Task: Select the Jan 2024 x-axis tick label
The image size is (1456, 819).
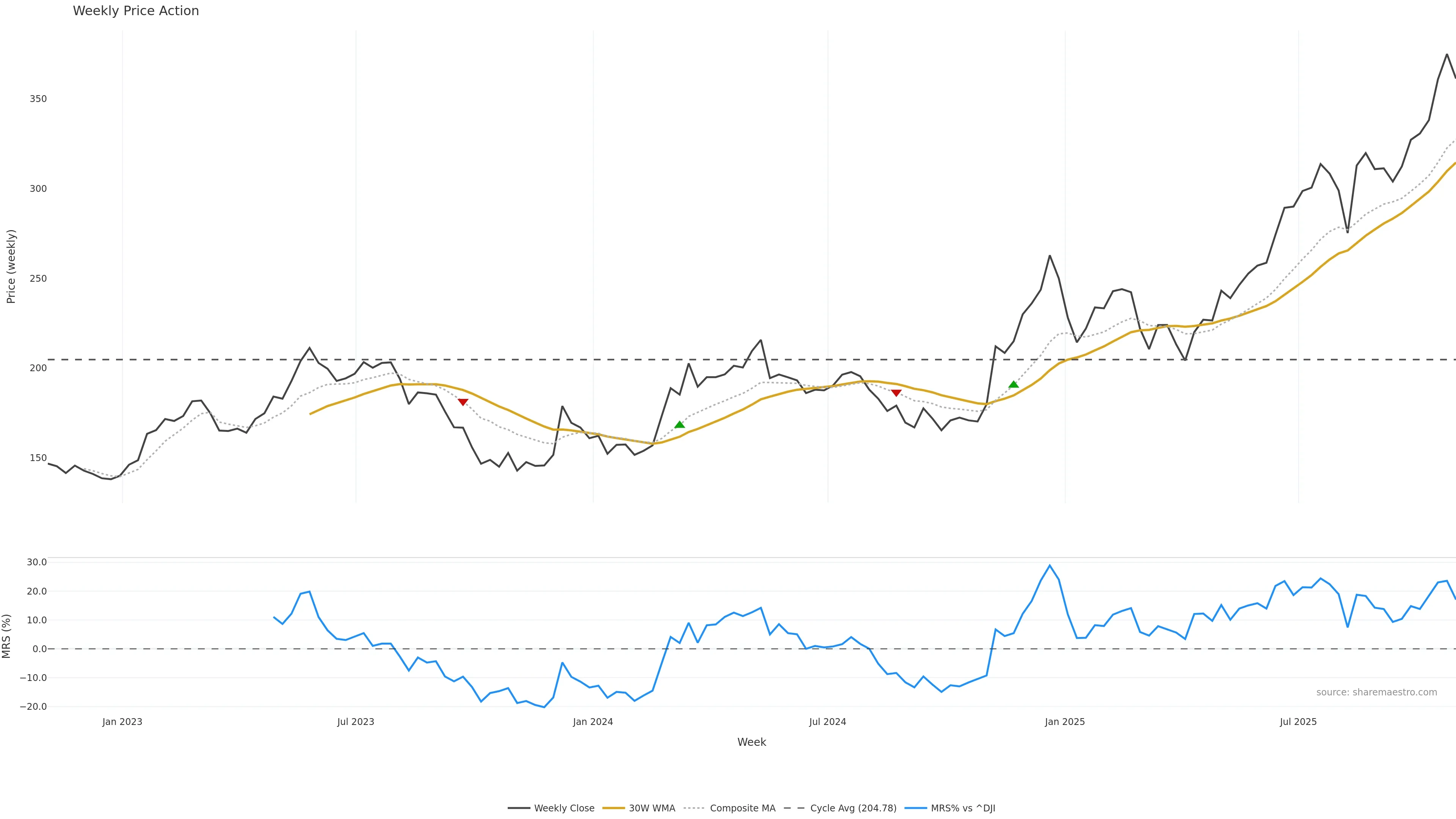Action: [592, 722]
